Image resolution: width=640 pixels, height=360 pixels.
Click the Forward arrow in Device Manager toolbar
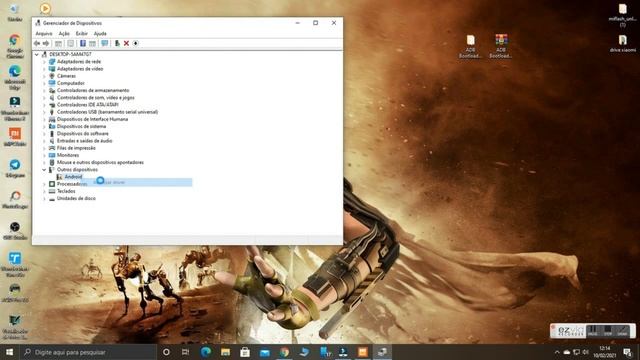46,43
